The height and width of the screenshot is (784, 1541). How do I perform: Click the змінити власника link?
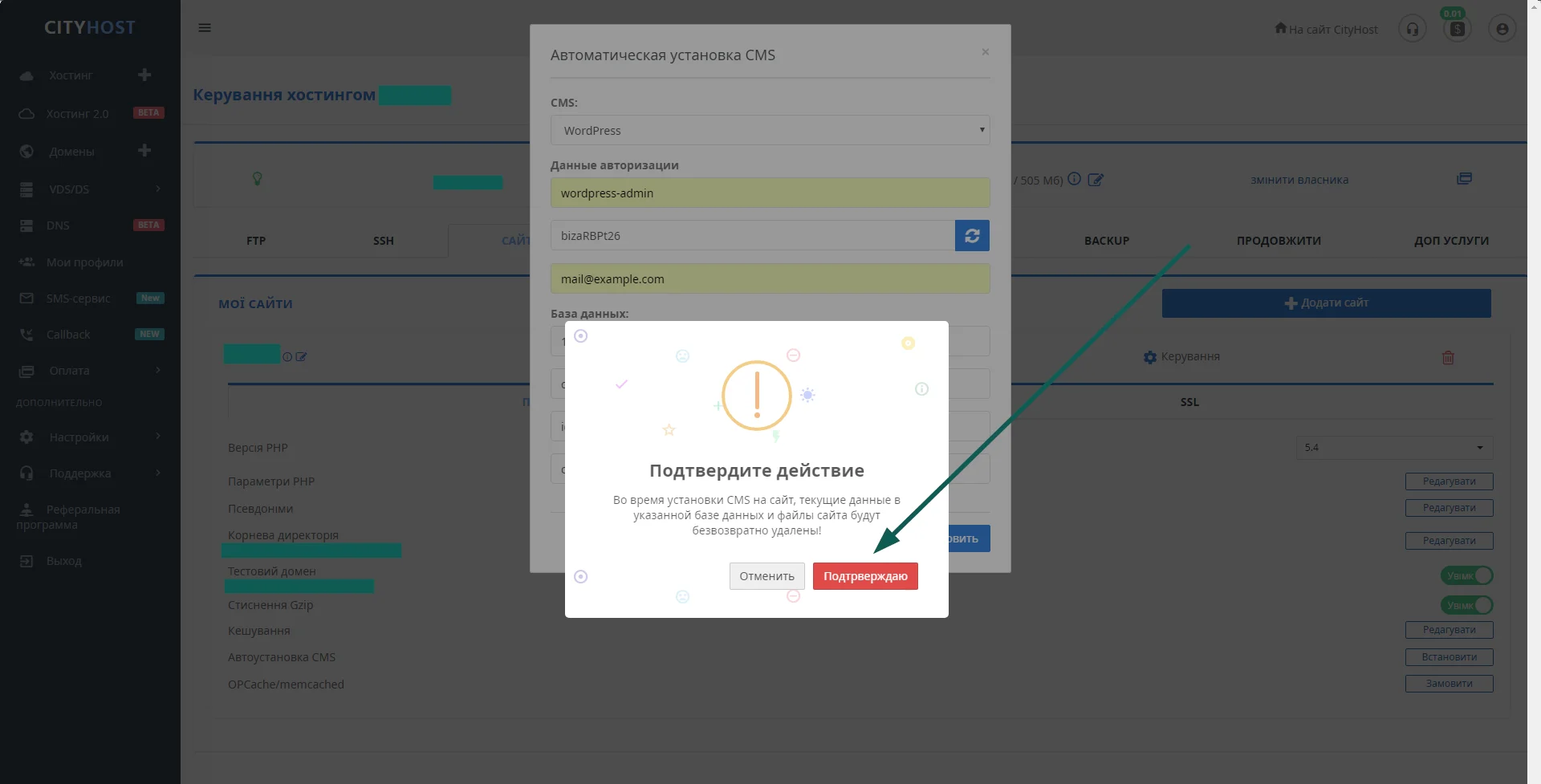(1299, 180)
